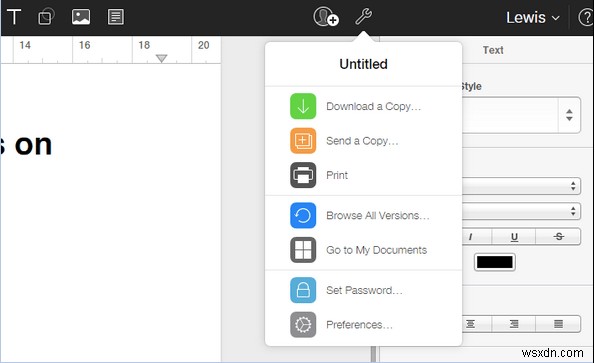Click the text document icon in toolbar

tap(115, 17)
